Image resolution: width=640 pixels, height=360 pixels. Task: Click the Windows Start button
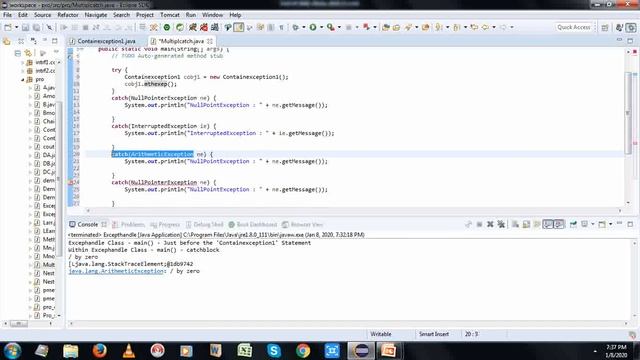(12, 351)
